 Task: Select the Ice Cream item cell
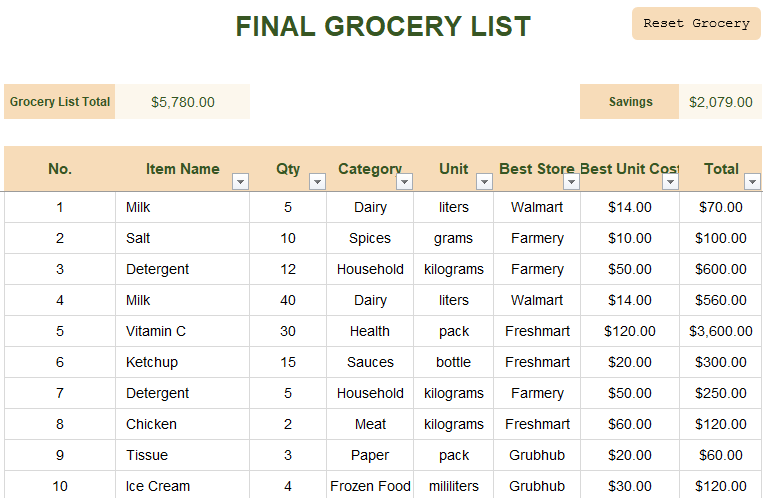158,486
